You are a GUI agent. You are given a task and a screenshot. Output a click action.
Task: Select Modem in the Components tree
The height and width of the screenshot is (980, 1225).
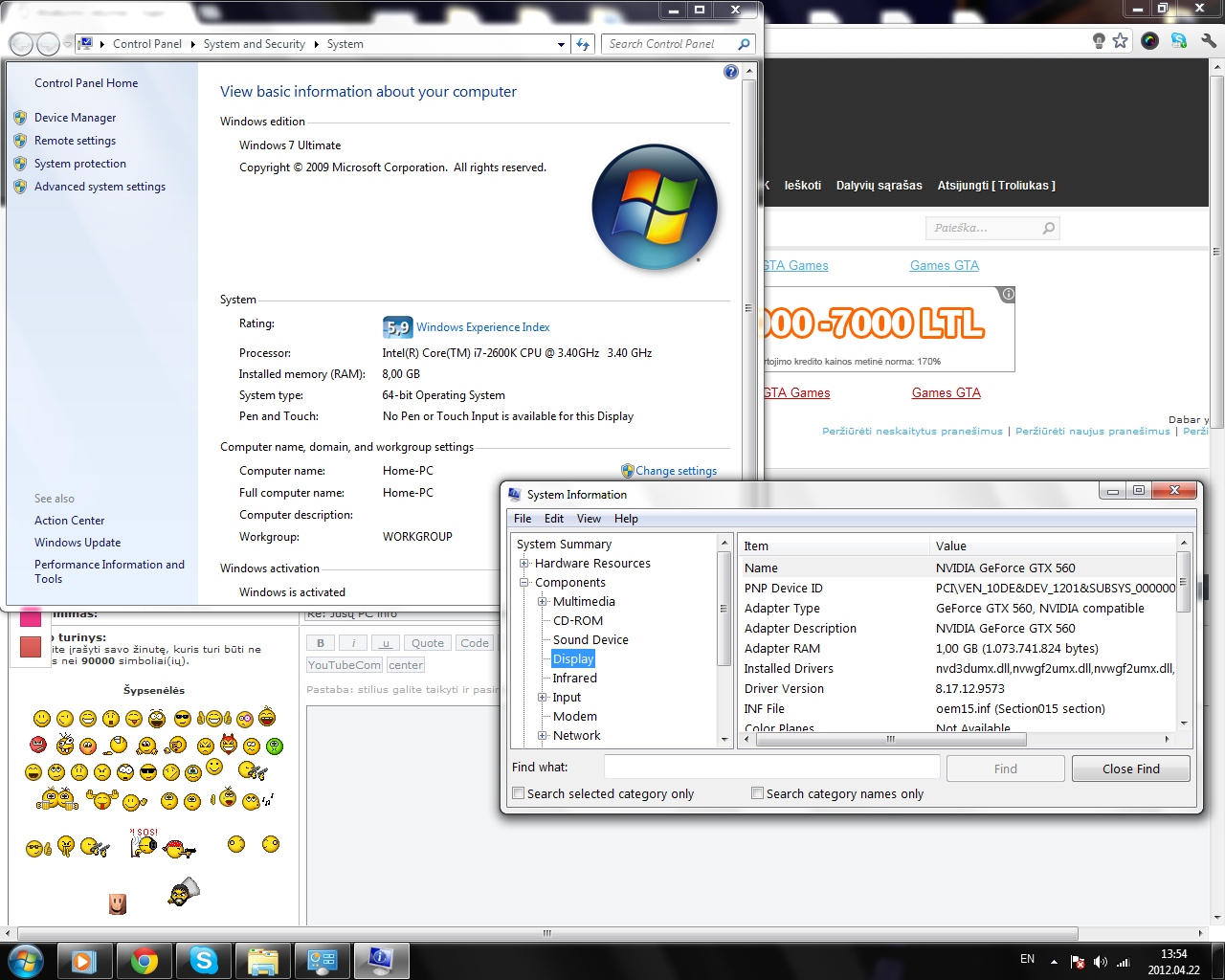click(574, 717)
